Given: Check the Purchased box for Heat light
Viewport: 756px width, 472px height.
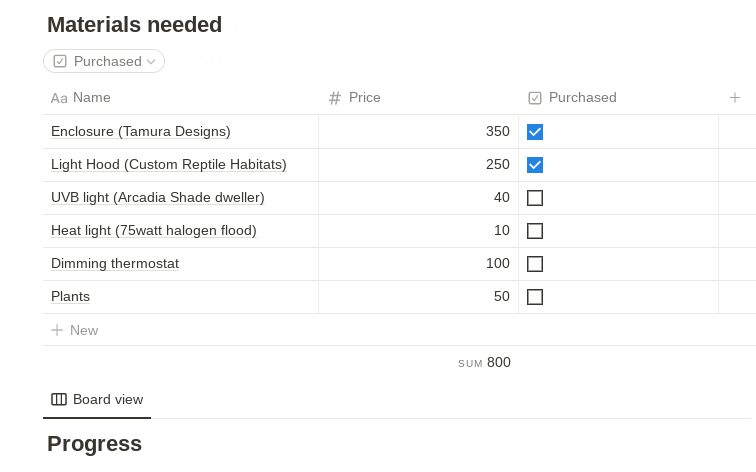Looking at the screenshot, I should coord(535,231).
